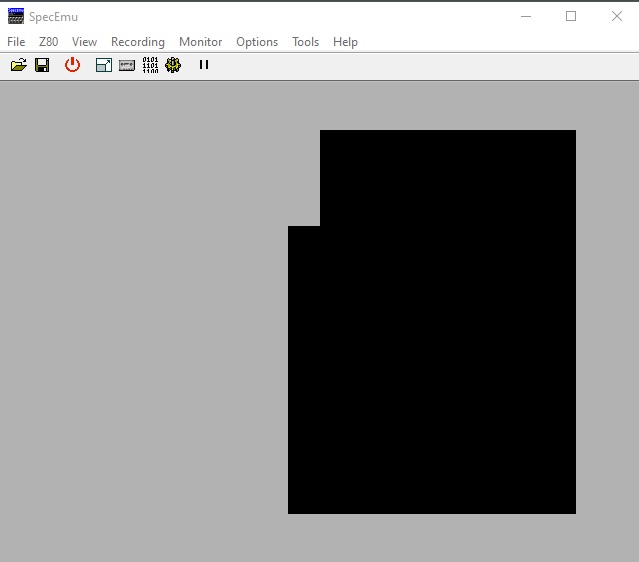639x562 pixels.
Task: Open the Tools menu
Action: 305,42
